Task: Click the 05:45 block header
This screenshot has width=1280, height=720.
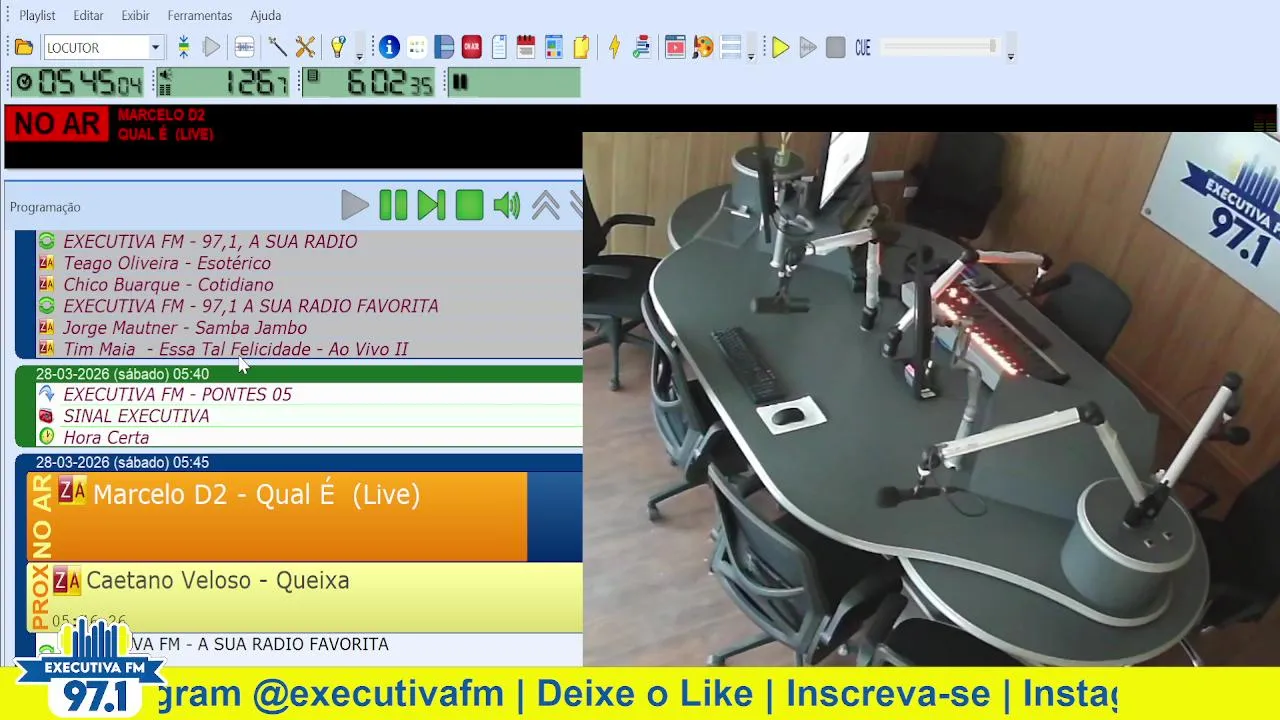Action: pos(298,463)
